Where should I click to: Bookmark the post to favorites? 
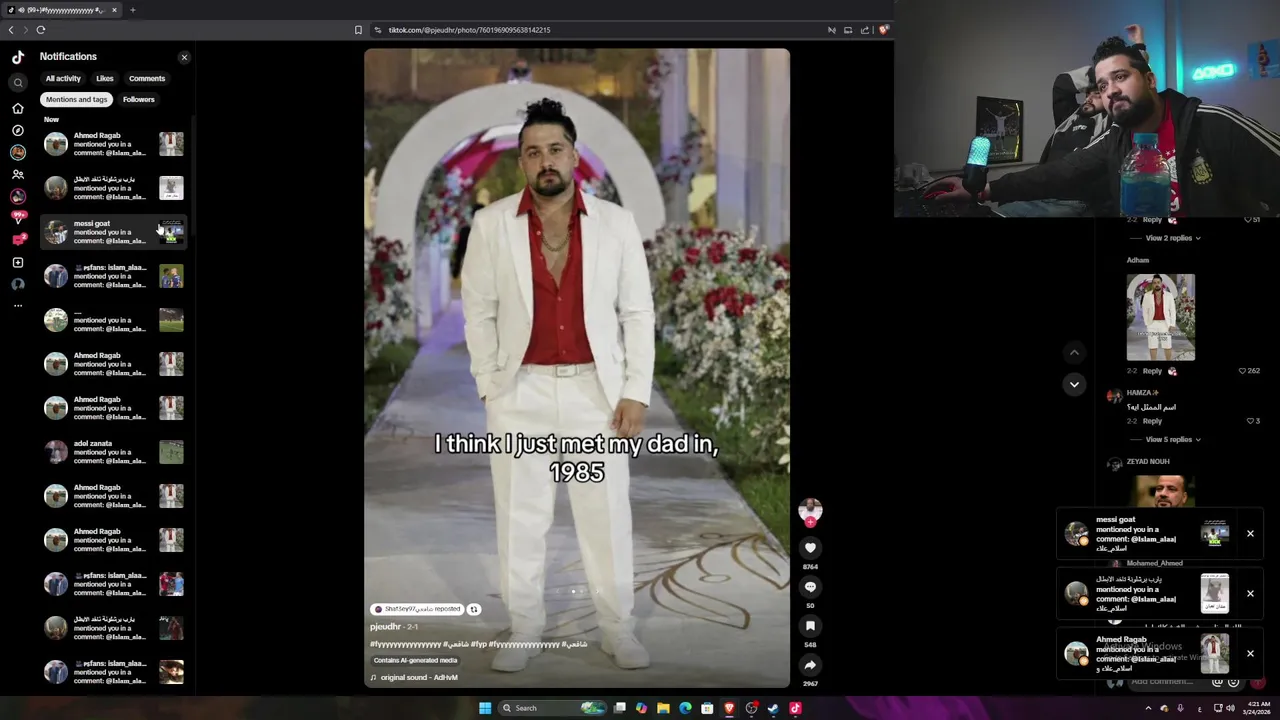click(x=810, y=626)
